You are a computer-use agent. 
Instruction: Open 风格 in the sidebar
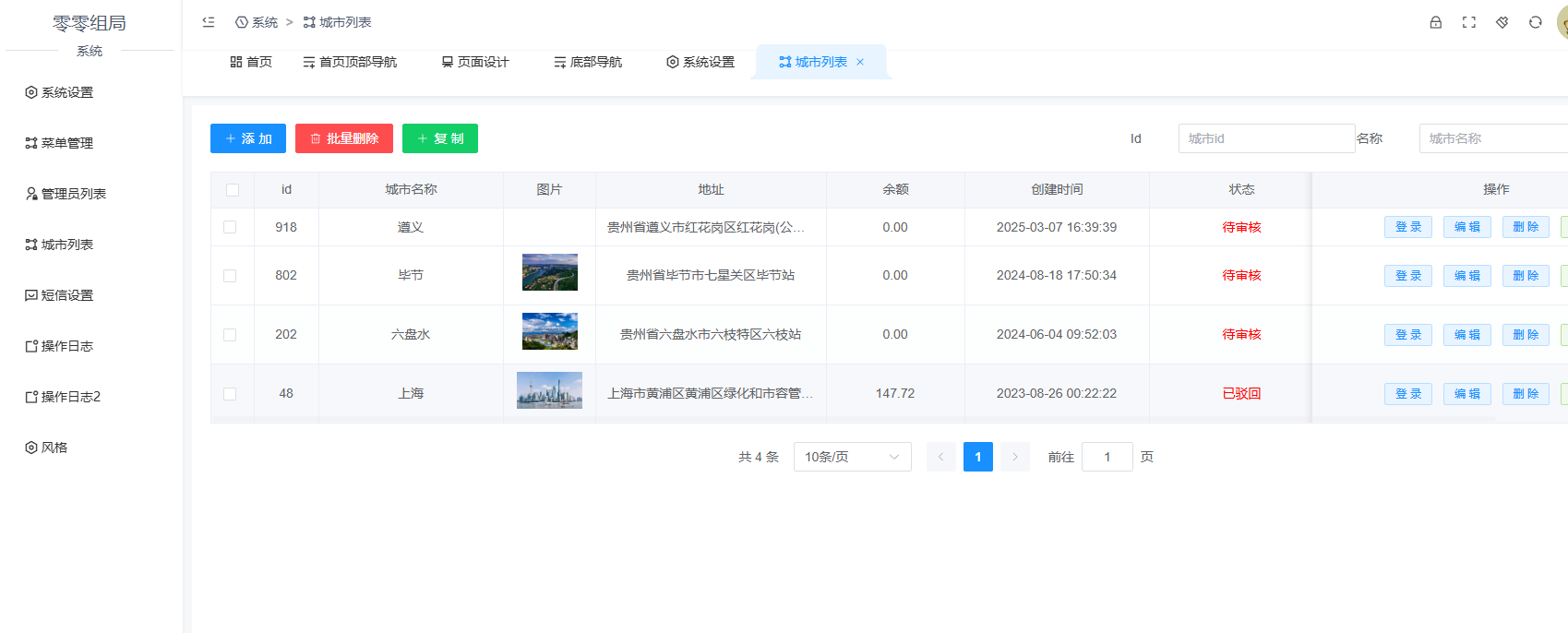(x=54, y=448)
